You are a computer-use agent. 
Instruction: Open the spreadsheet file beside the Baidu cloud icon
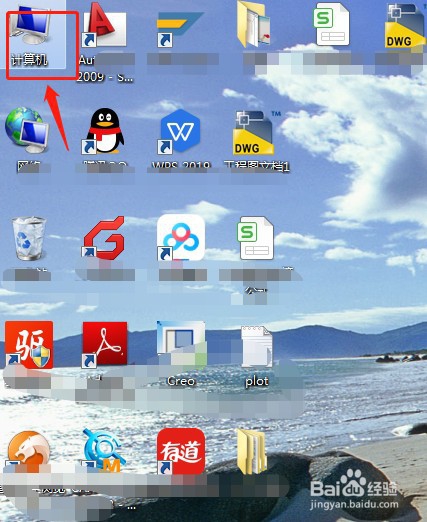coord(256,238)
